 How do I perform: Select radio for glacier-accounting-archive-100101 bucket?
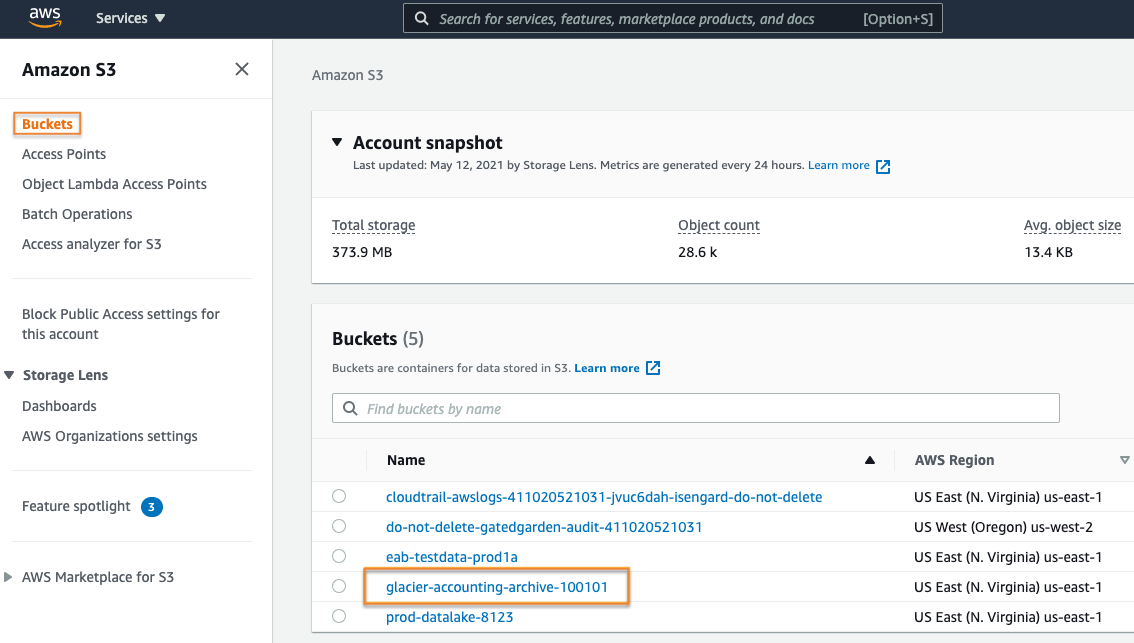(339, 586)
